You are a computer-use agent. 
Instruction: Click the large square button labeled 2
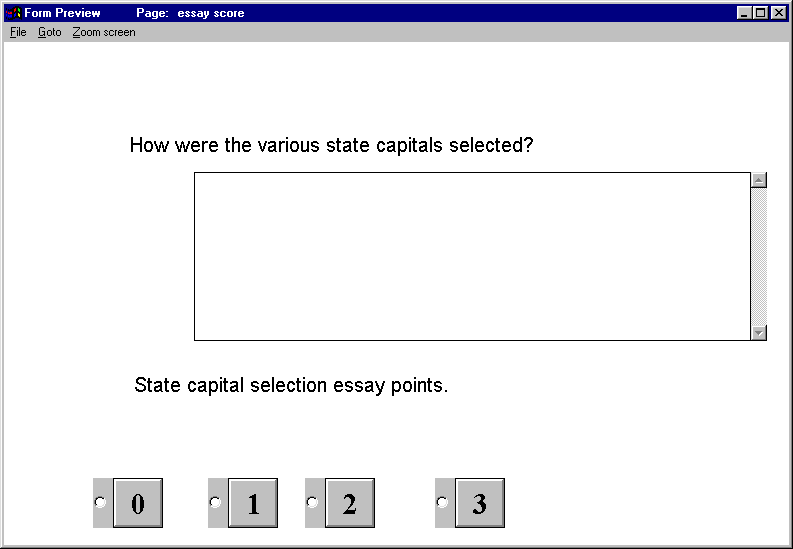coord(350,503)
